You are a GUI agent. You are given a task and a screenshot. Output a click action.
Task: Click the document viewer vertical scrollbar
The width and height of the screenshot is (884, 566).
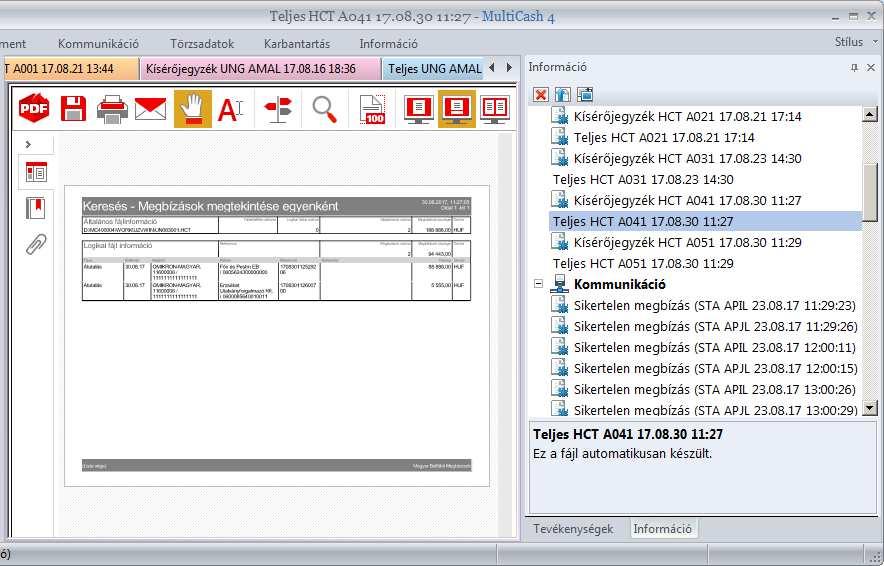(x=506, y=335)
